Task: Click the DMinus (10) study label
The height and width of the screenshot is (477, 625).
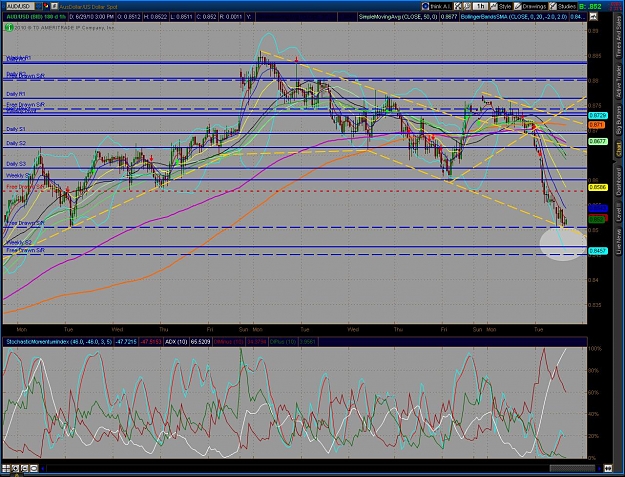Action: tap(229, 342)
